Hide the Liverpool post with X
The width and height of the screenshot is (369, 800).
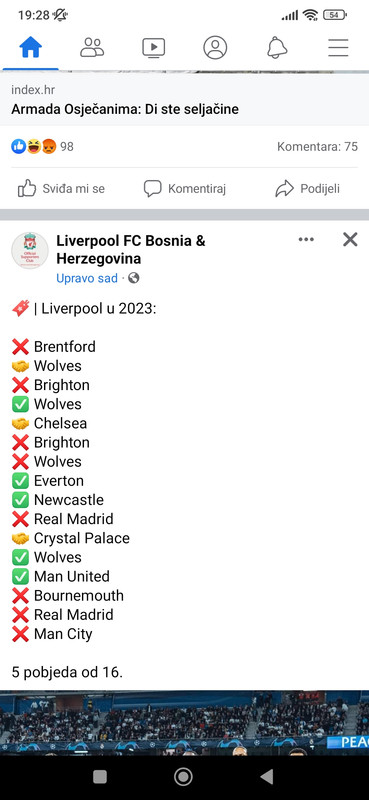pos(350,239)
